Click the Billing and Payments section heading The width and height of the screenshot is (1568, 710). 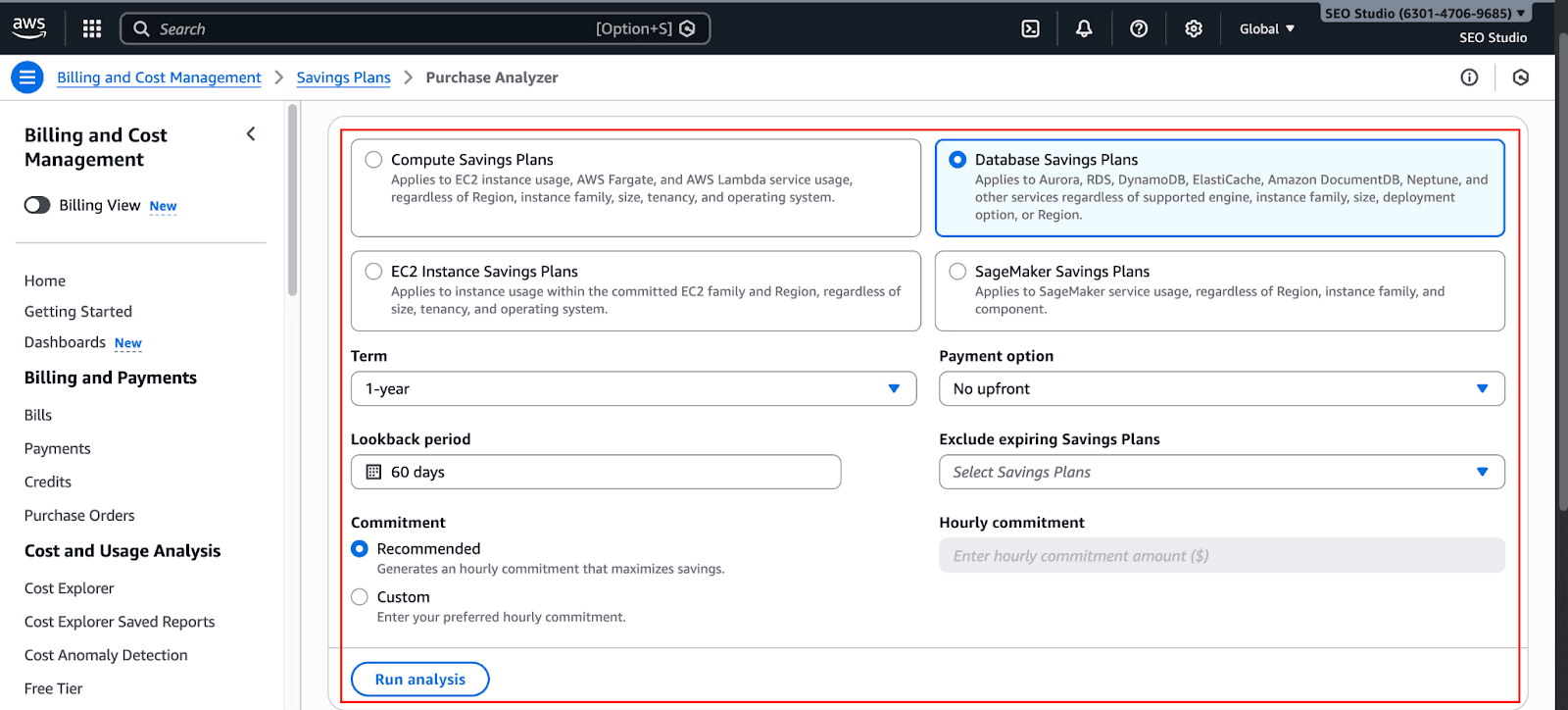[x=111, y=378]
